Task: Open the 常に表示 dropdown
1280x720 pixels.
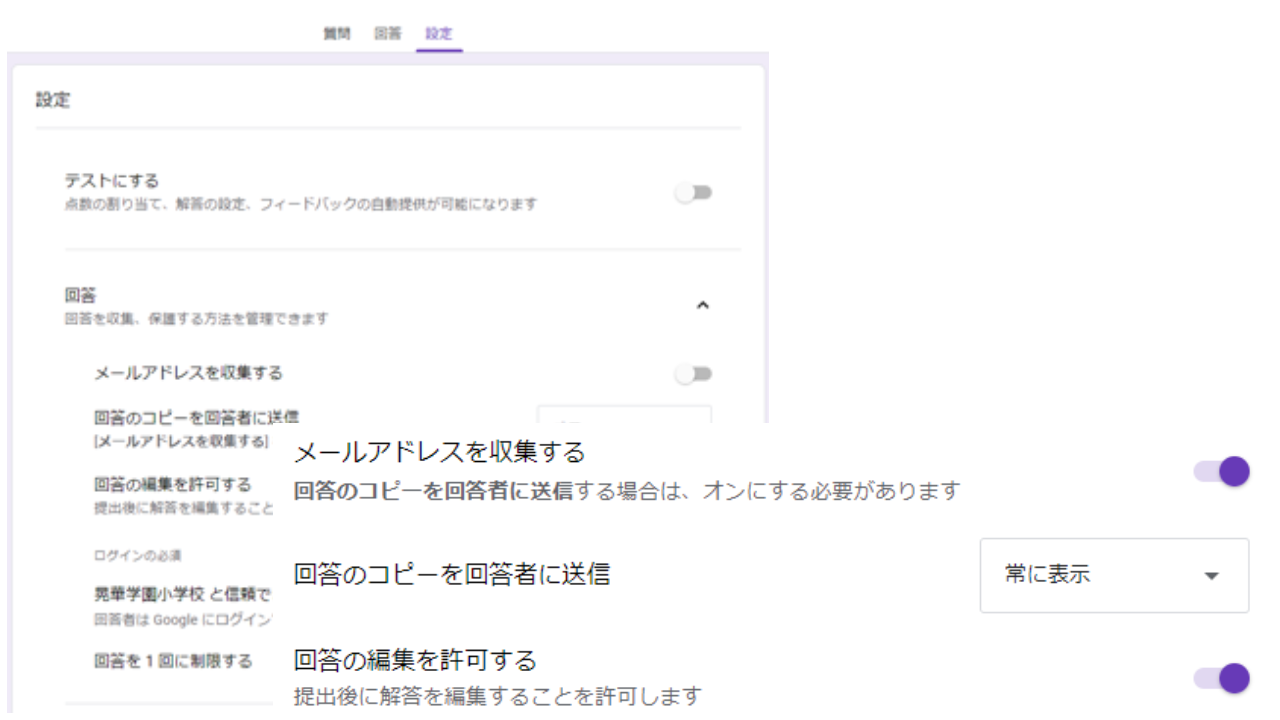Action: (1113, 575)
